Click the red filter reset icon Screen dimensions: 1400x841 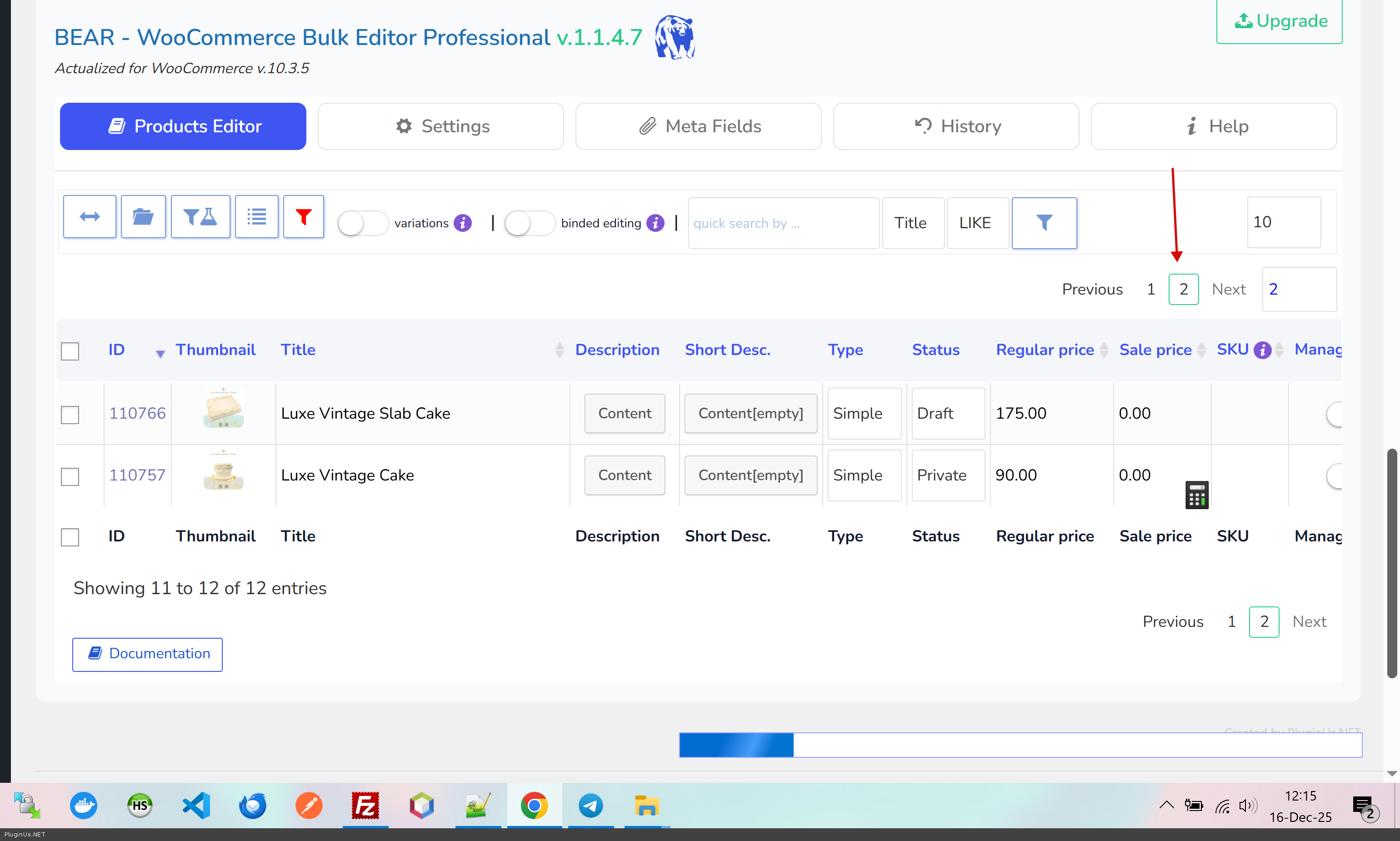click(303, 216)
